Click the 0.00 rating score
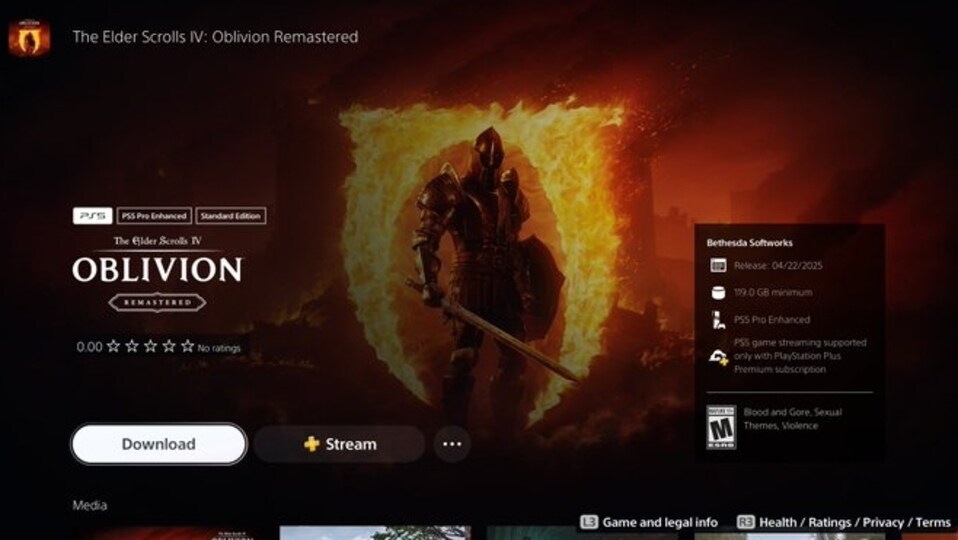958x540 pixels. click(x=89, y=347)
